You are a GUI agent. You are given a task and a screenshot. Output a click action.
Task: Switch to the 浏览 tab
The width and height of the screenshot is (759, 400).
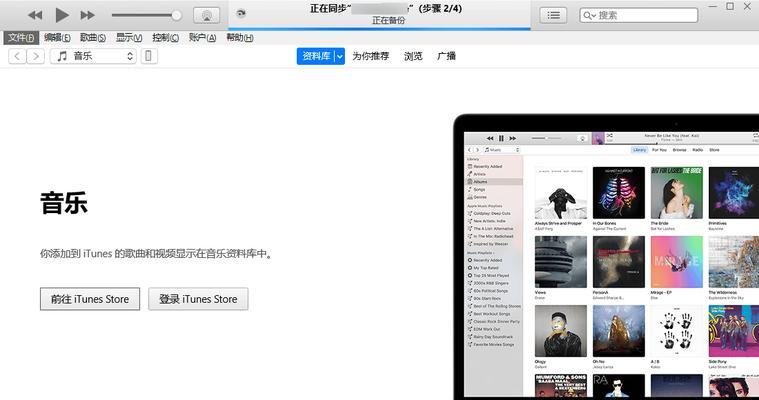coord(413,56)
